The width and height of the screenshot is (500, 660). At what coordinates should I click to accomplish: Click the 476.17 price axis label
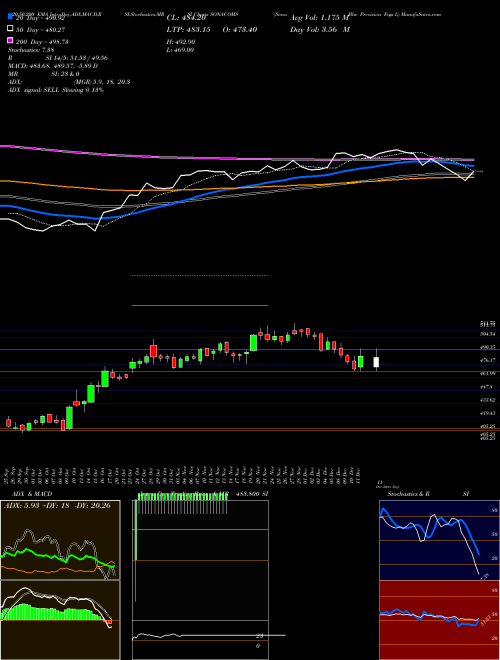click(487, 360)
